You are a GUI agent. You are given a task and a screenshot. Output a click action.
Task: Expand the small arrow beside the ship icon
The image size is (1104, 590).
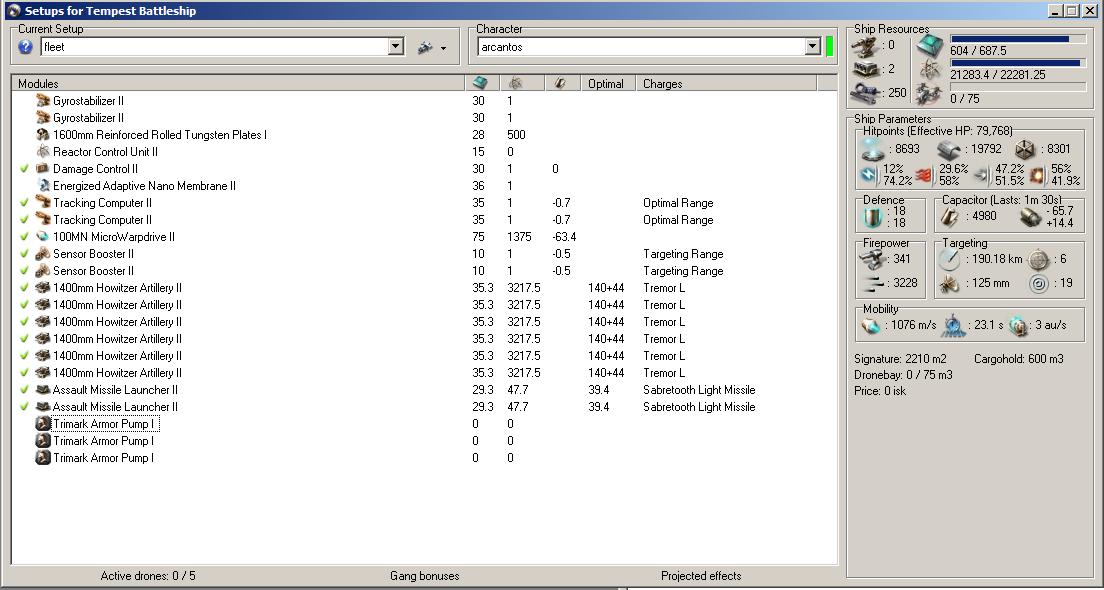(444, 49)
